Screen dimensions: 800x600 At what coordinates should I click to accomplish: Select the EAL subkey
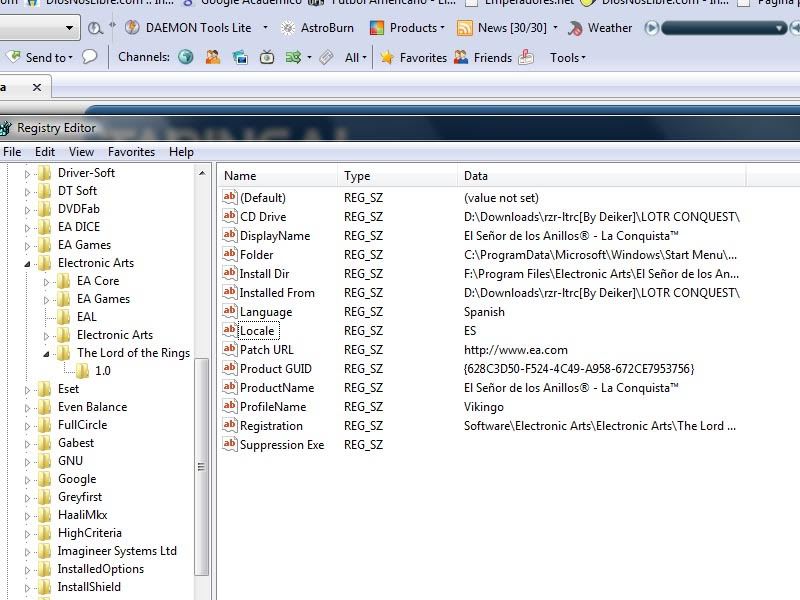click(87, 316)
